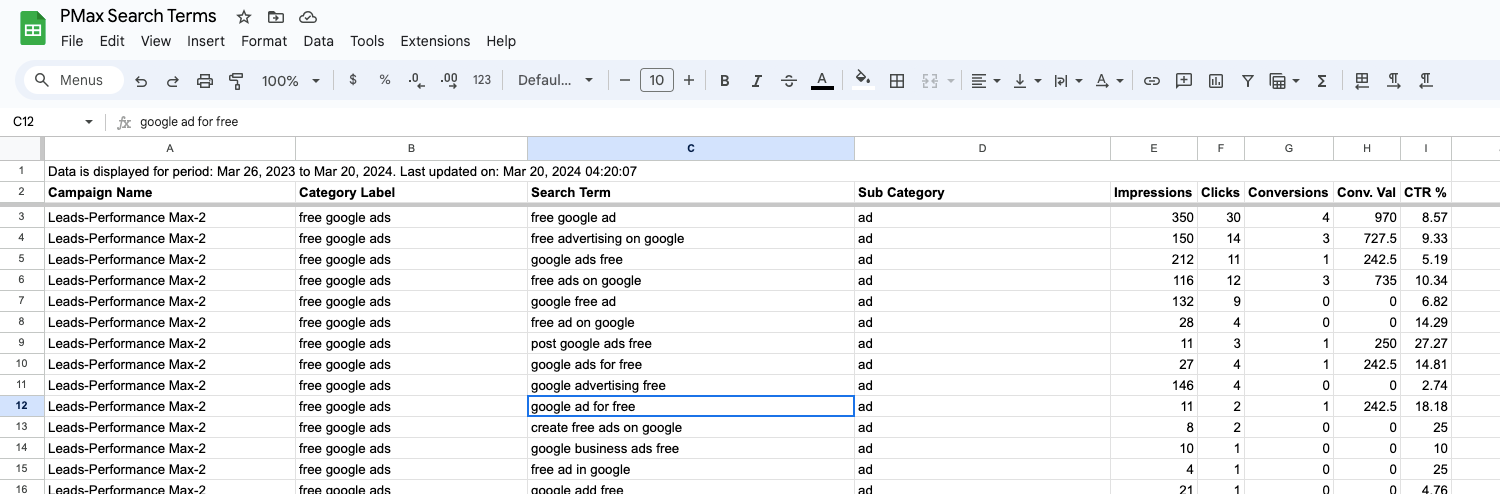Star the PMax Search Terms document

(244, 17)
